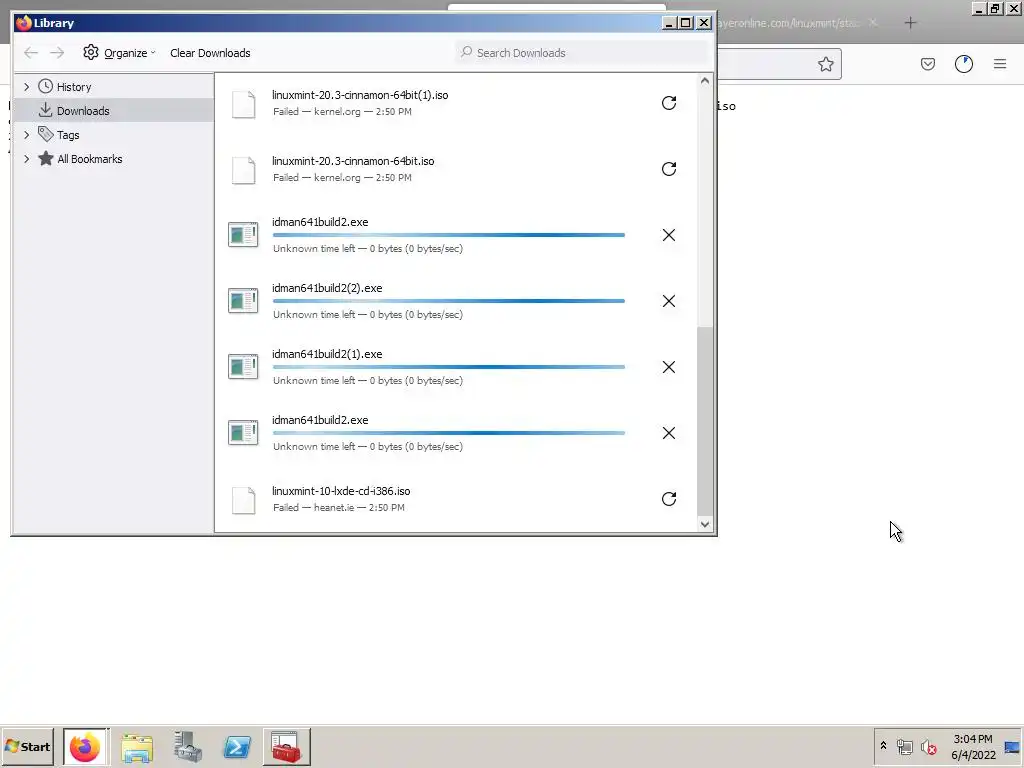
Task: Click file icon of linuxmint-20.3-cinnamon-64bit(1).iso
Action: [x=244, y=104]
